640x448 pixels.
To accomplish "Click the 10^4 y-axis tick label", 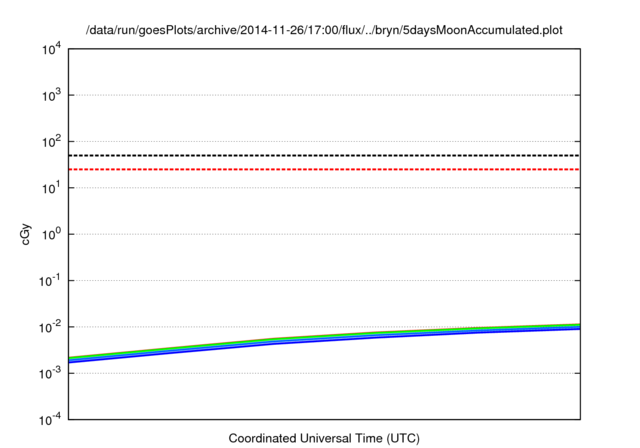I will pyautogui.click(x=51, y=50).
